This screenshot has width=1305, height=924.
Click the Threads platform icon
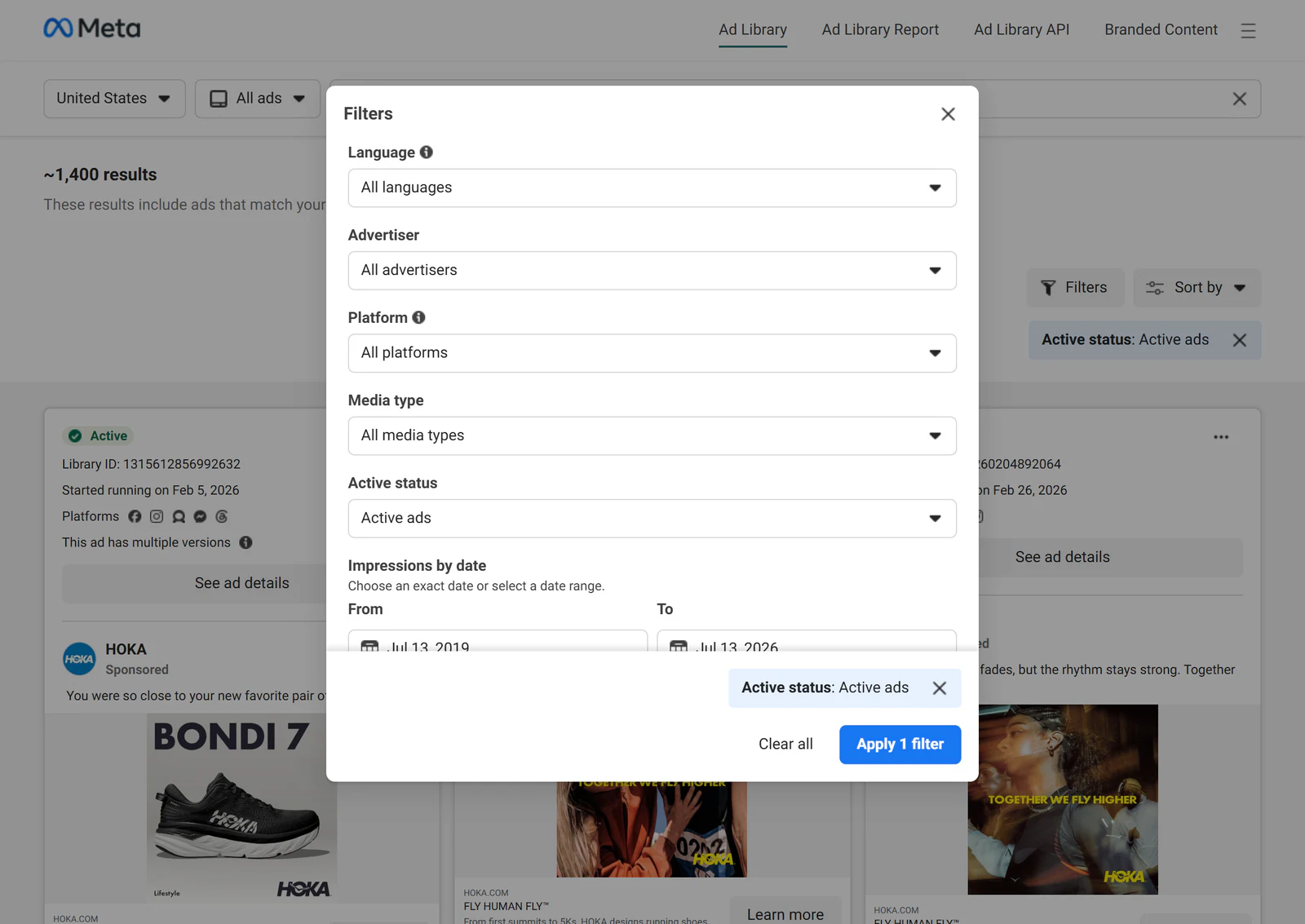222,516
